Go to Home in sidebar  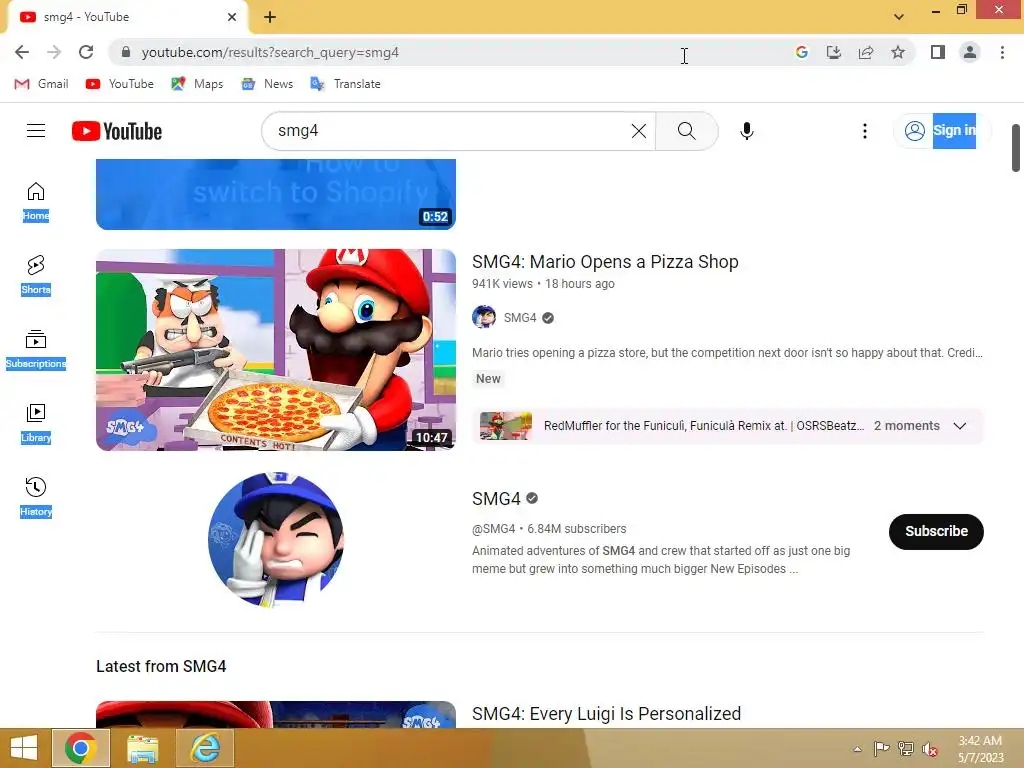(36, 202)
